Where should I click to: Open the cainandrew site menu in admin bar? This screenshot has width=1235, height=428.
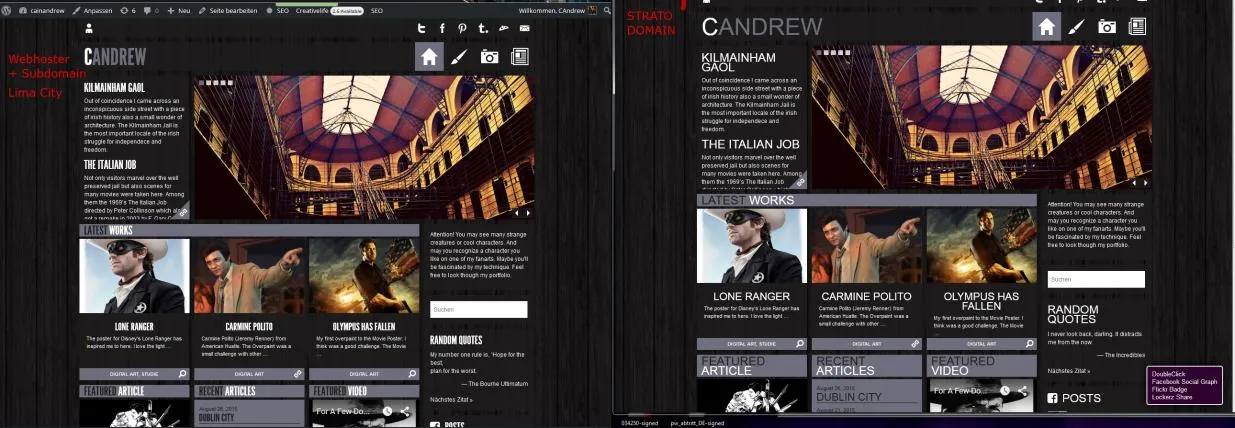click(x=41, y=10)
